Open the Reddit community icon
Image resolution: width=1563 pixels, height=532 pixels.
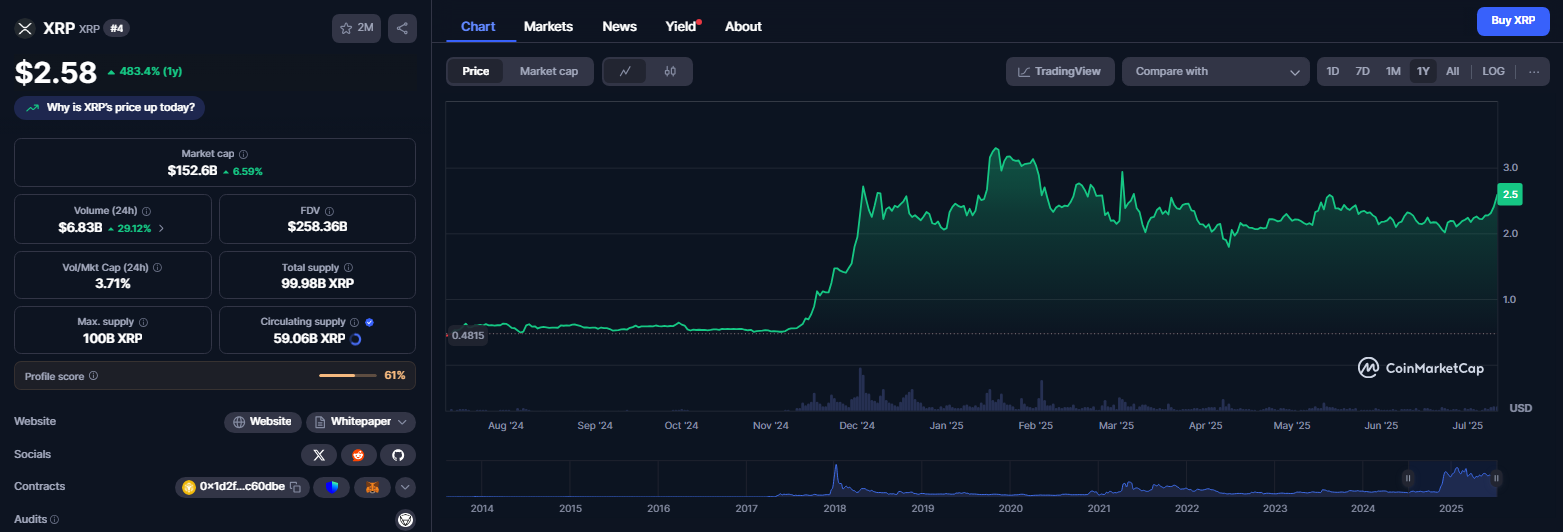[x=358, y=455]
